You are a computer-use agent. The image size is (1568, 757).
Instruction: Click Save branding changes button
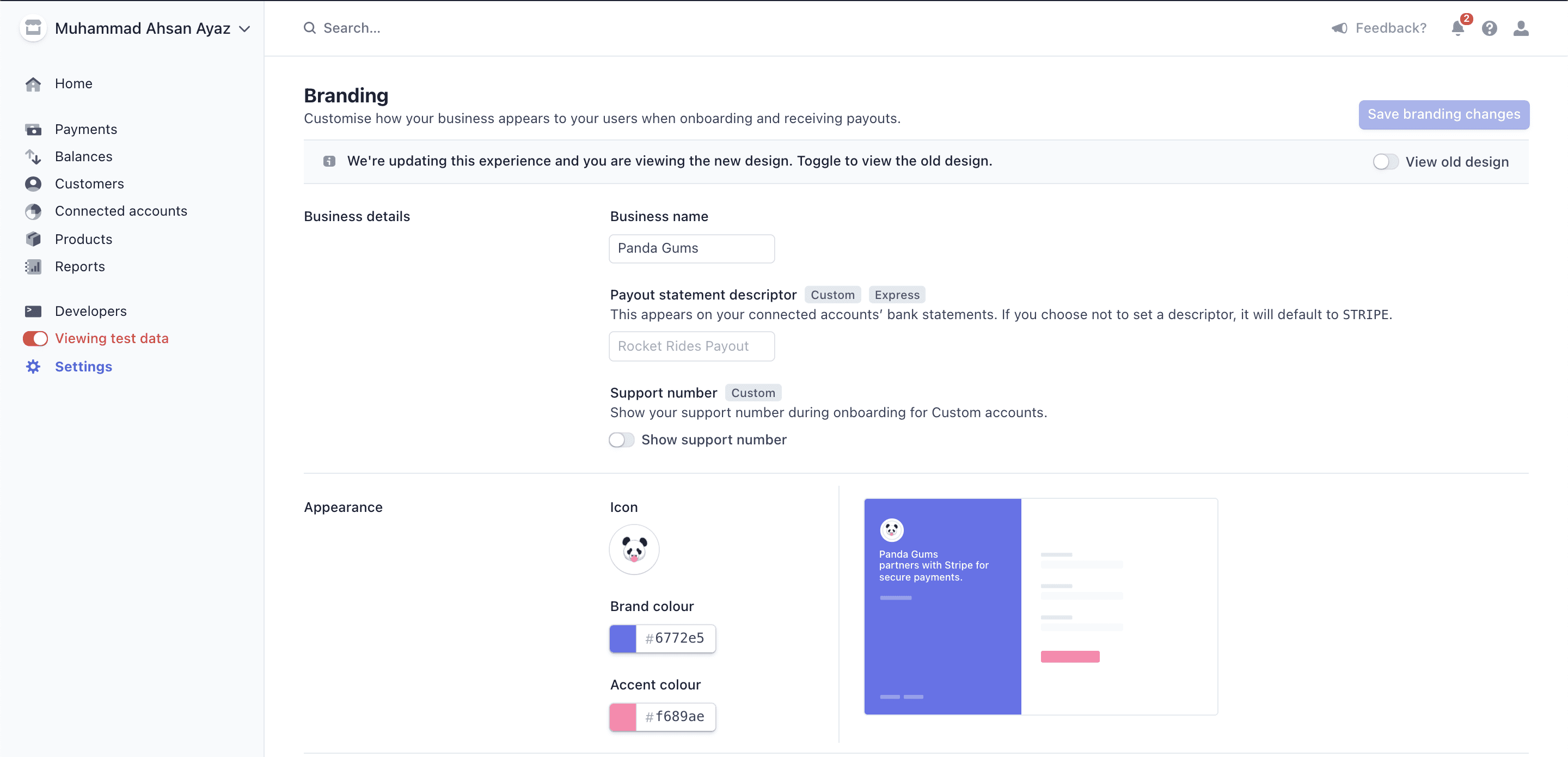1443,114
